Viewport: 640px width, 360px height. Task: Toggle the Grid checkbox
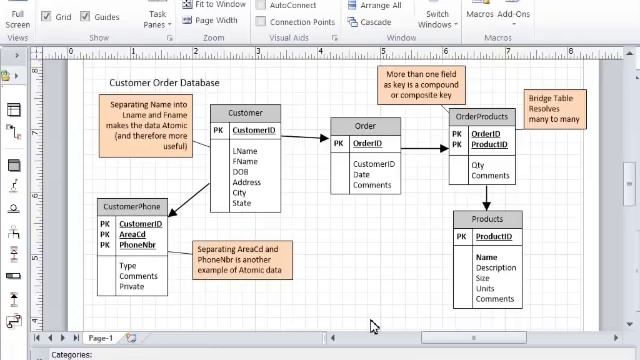pos(46,16)
